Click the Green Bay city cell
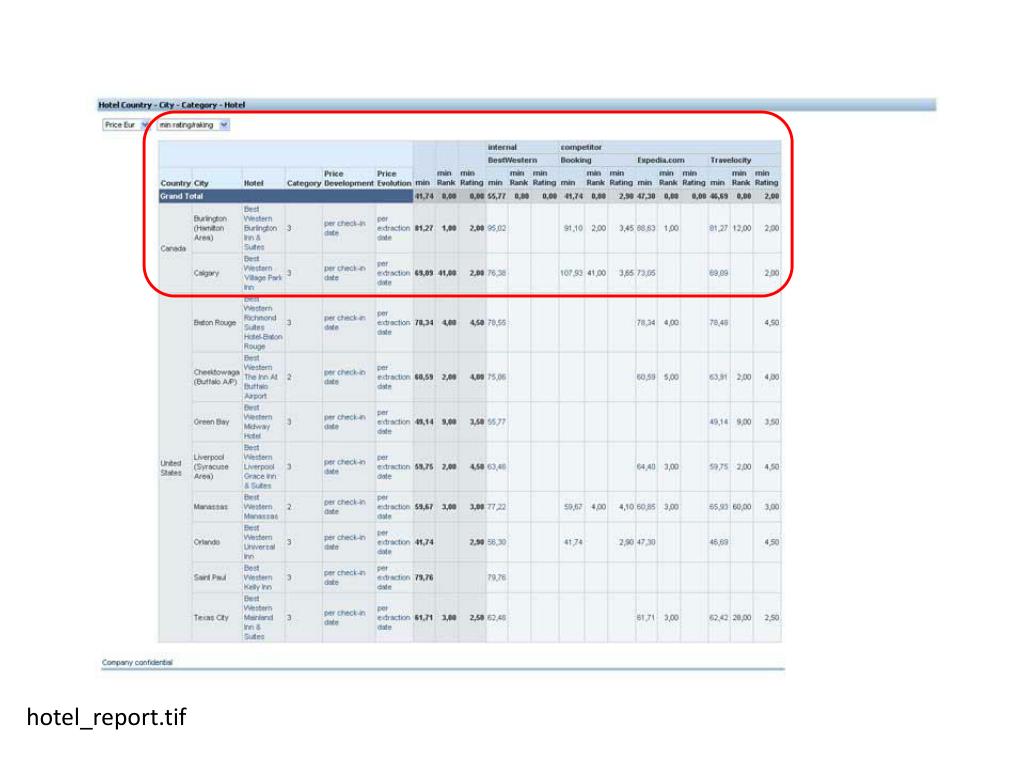The image size is (1024, 768). click(x=211, y=422)
